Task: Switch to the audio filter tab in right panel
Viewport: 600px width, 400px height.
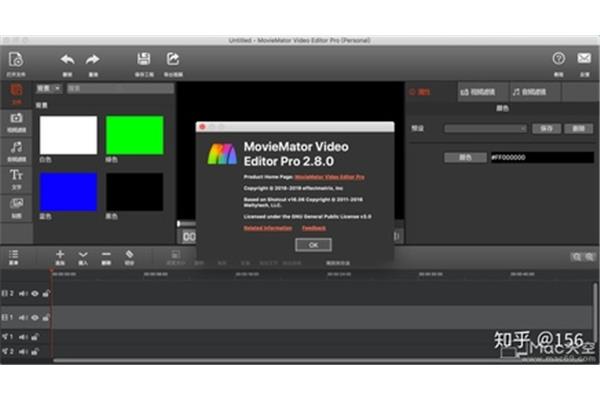Action: coord(535,92)
